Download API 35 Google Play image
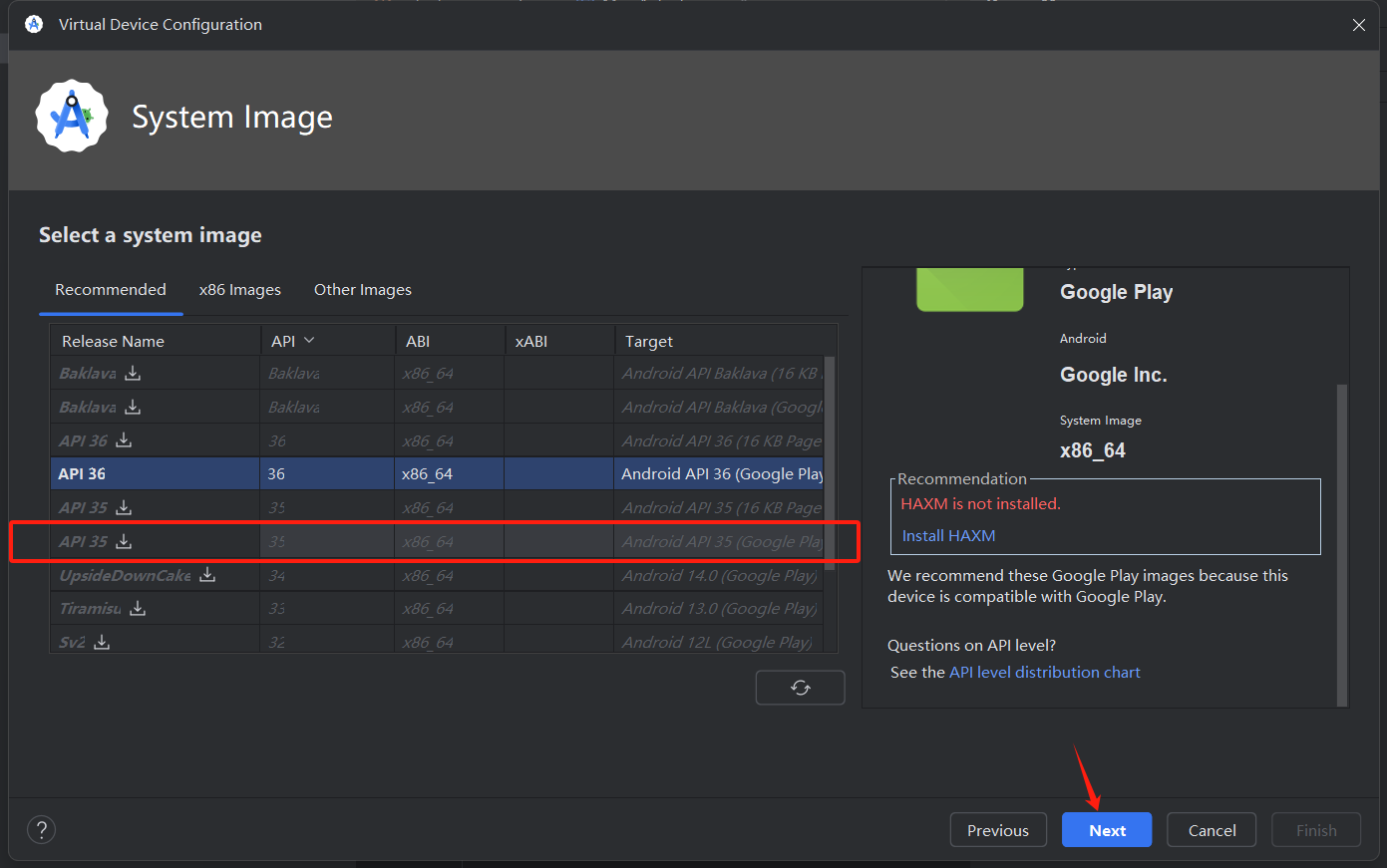This screenshot has height=868, width=1387. coord(124,541)
